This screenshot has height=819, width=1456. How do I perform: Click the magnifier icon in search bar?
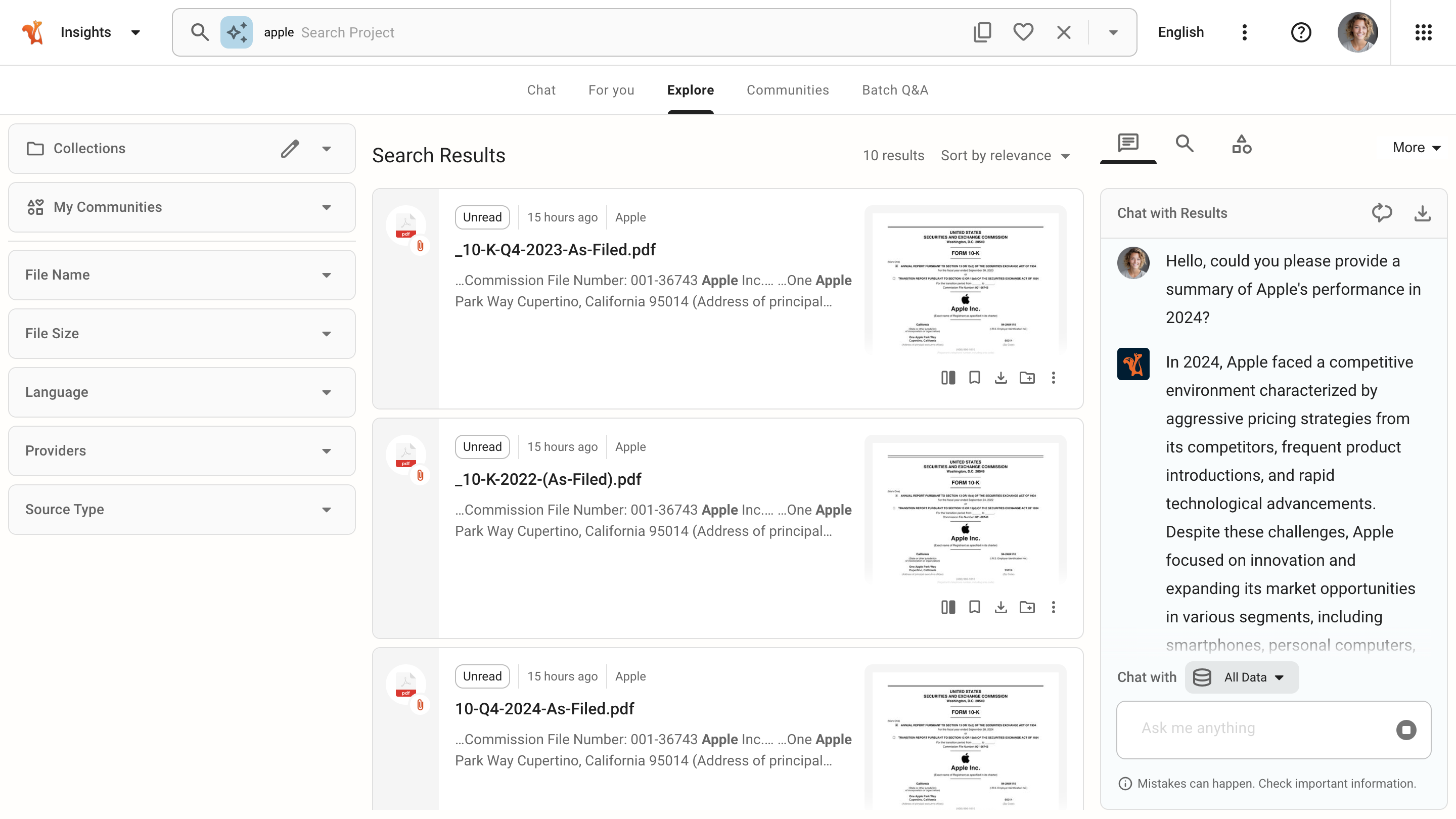(200, 32)
